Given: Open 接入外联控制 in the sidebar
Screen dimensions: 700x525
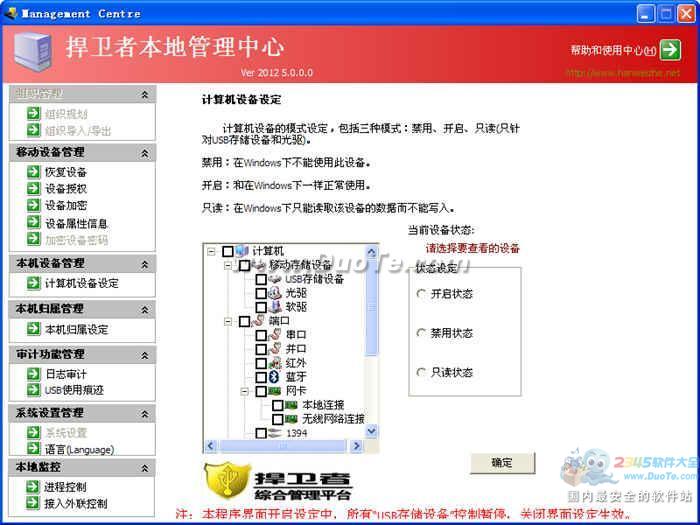Looking at the screenshot, I should point(75,504).
